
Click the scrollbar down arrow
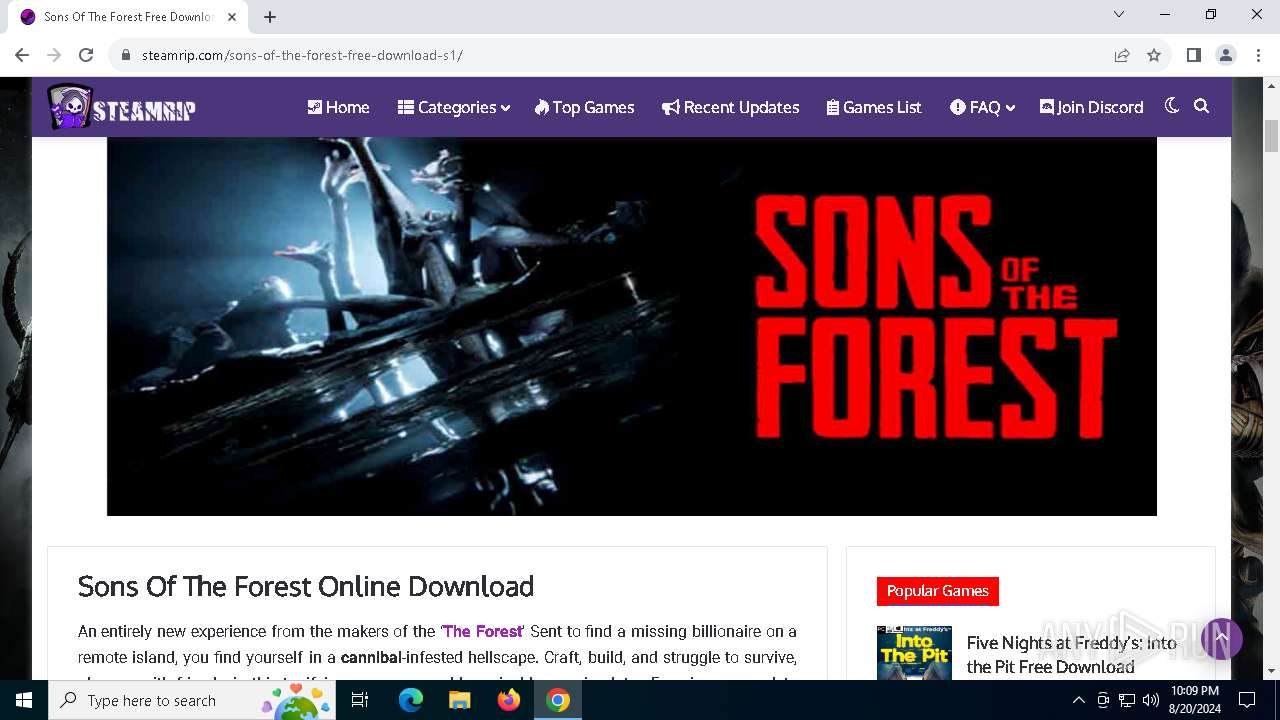click(x=1272, y=671)
